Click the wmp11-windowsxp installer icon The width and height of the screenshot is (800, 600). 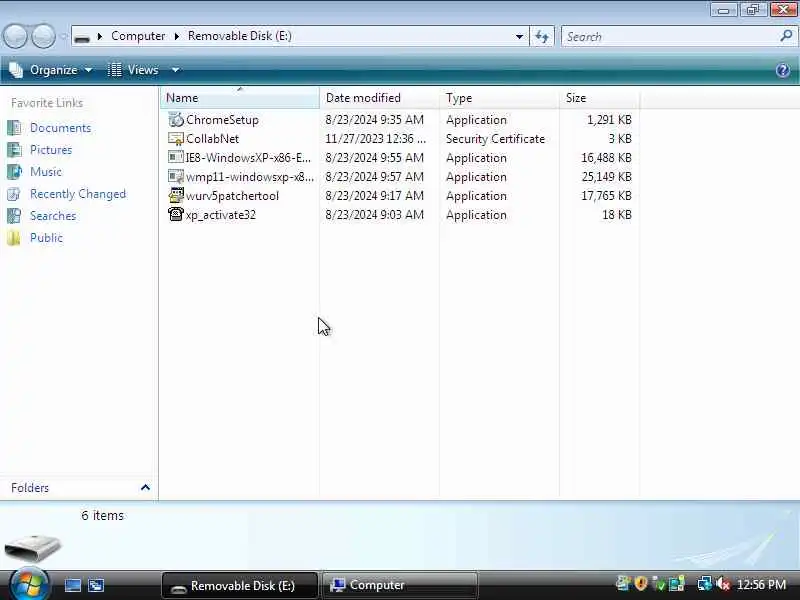coord(176,177)
